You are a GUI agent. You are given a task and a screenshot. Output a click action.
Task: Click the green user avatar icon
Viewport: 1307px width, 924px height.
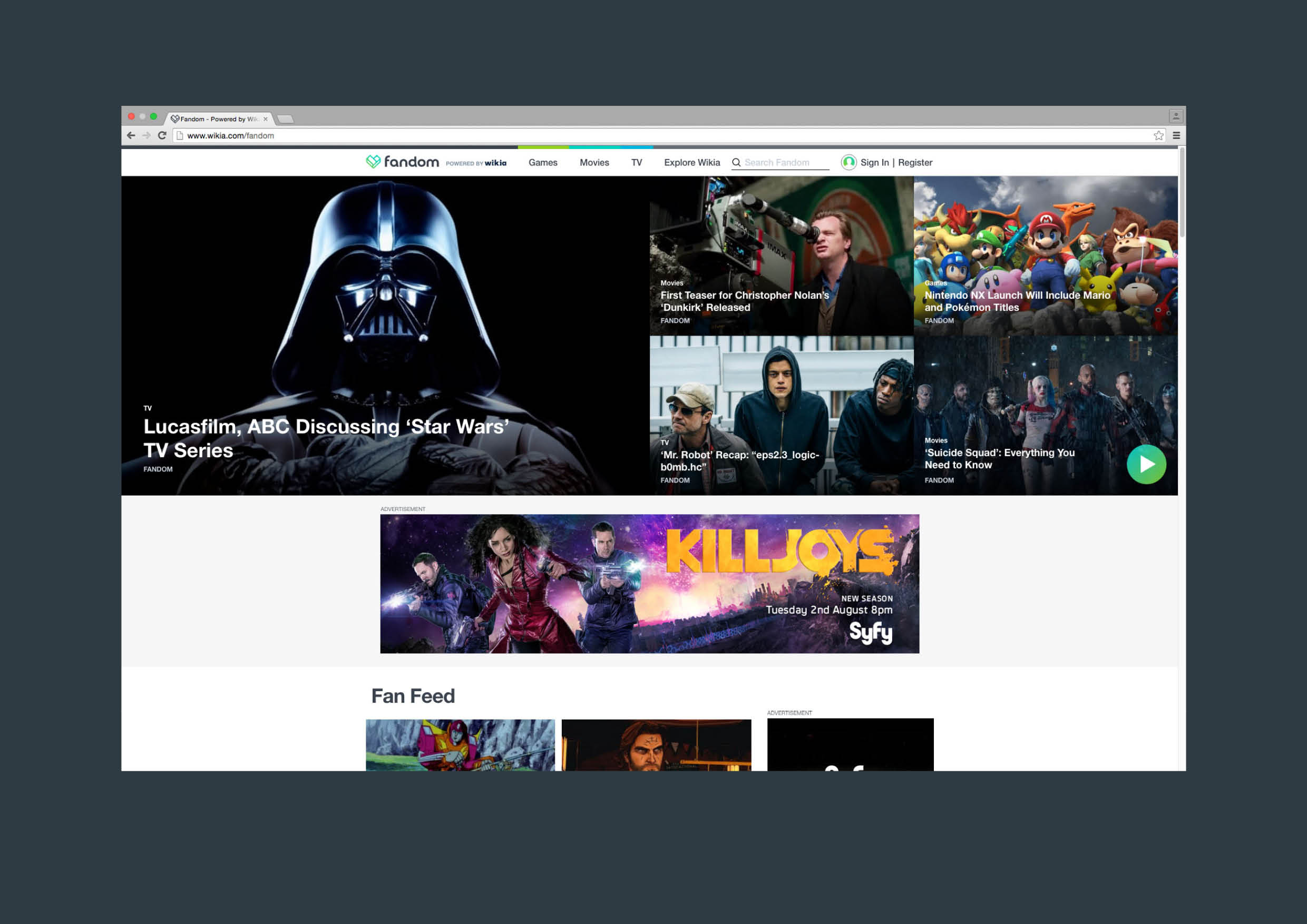[848, 163]
